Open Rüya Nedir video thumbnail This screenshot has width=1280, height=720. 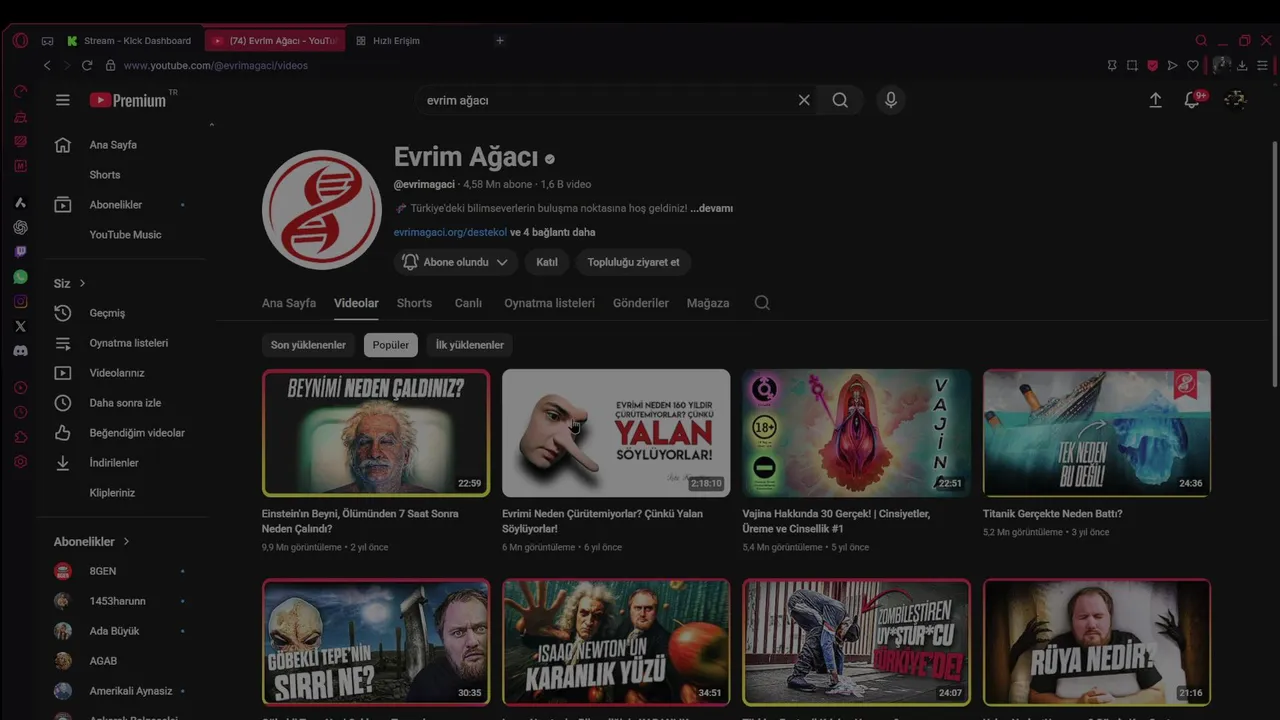pos(1097,642)
